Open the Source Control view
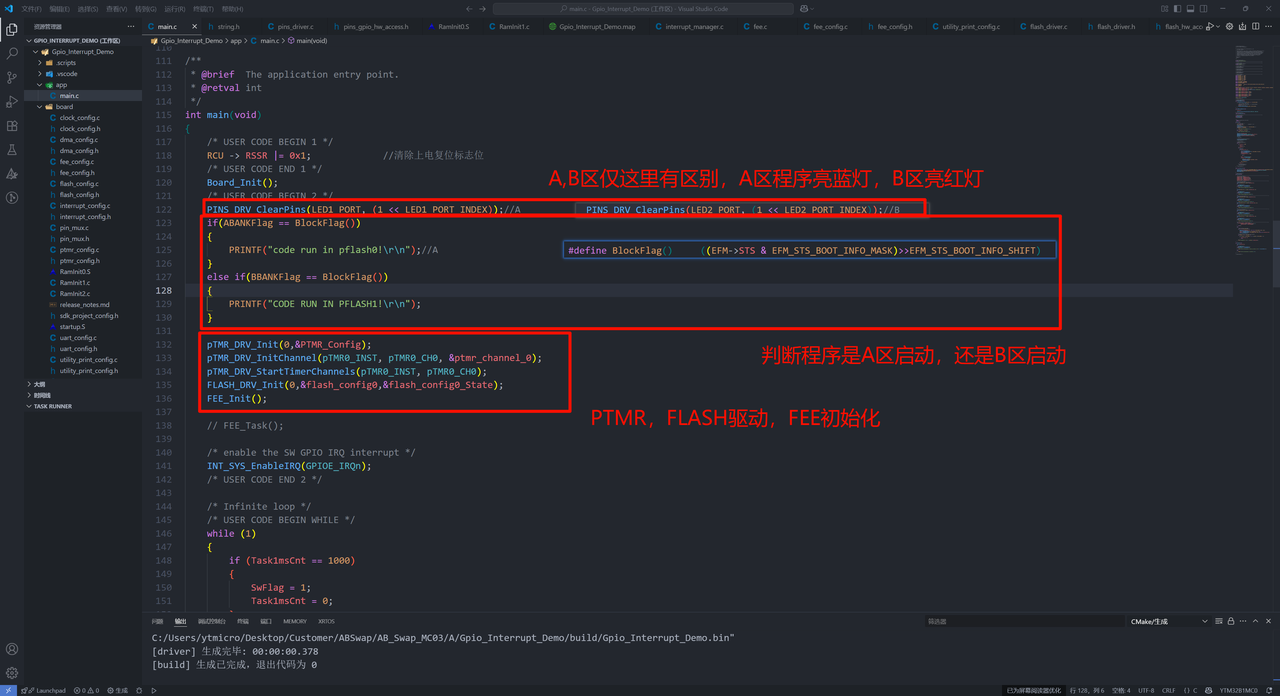This screenshot has height=696, width=1280. click(12, 77)
